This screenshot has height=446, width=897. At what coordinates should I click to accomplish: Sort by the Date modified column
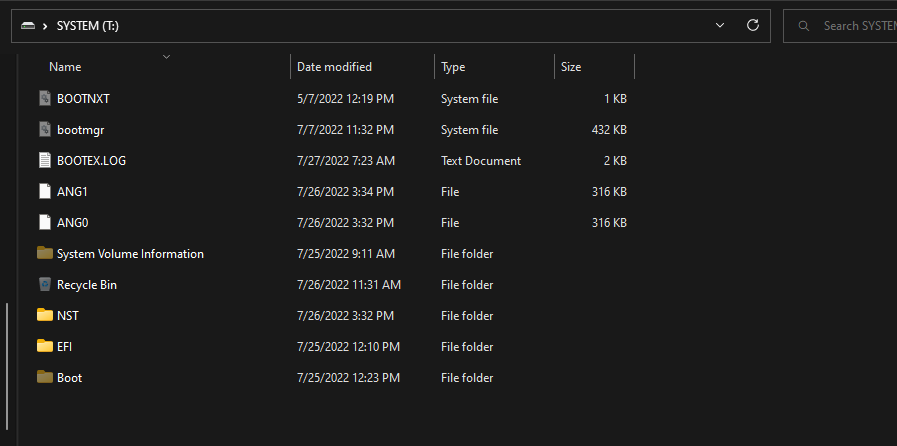point(334,67)
